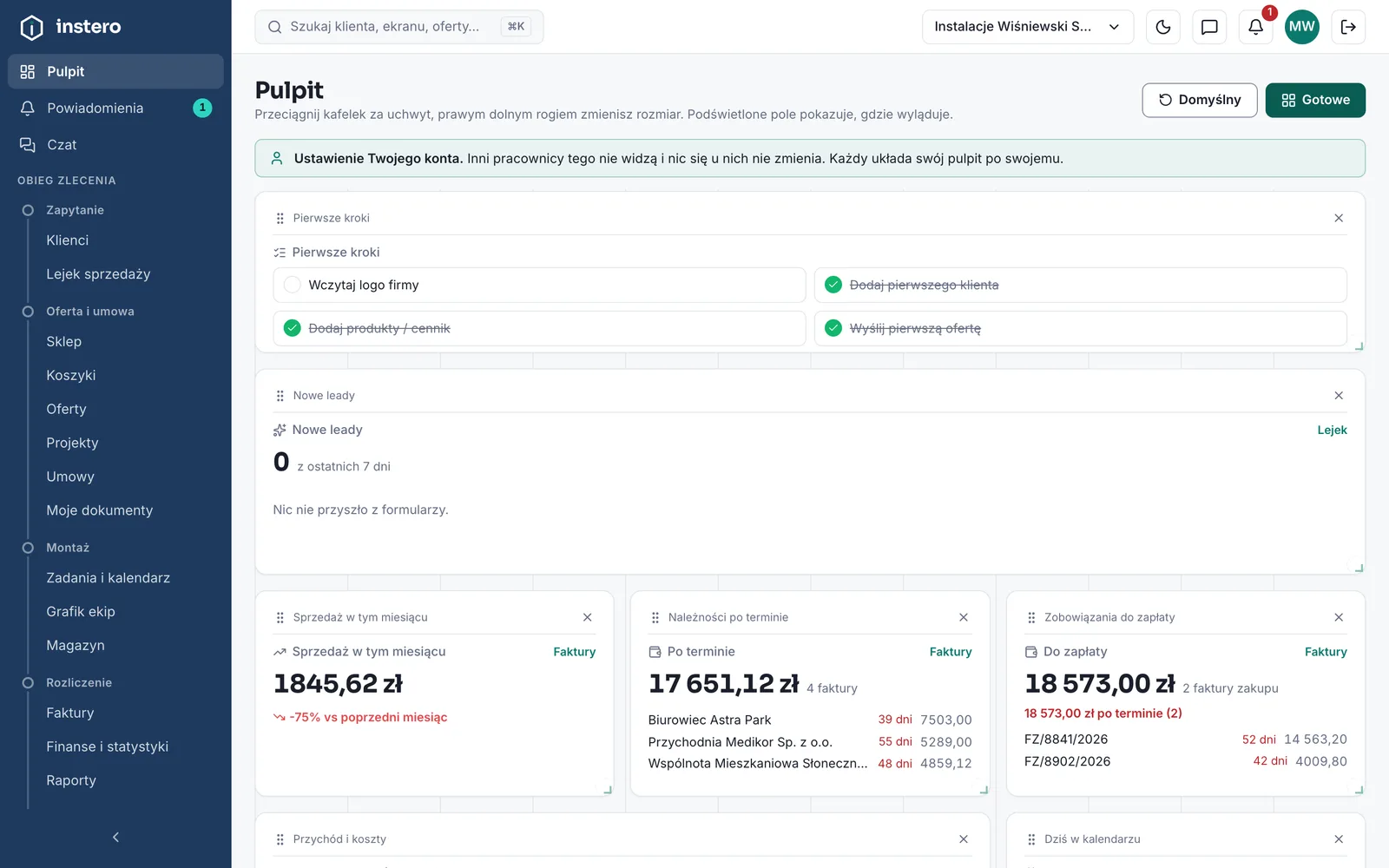
Task: Grab the Zobowiązania do zapłaty drag handle
Action: (1031, 618)
